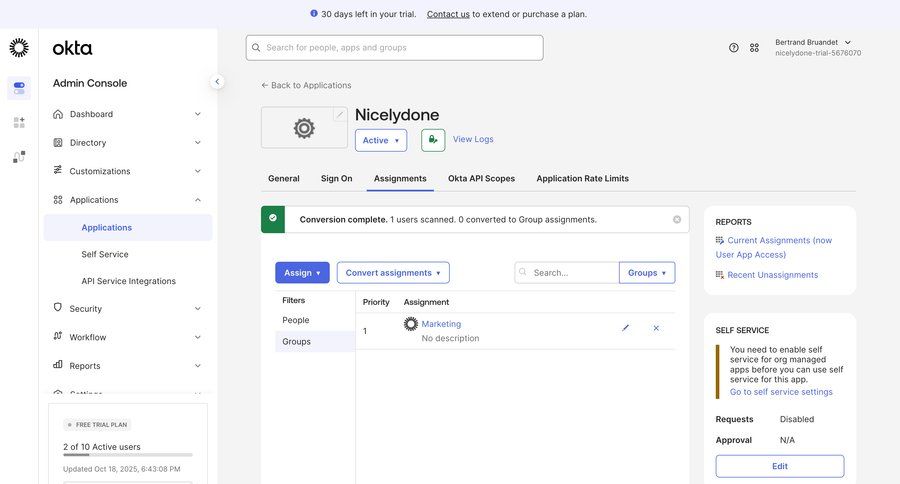Viewport: 900px width, 484px height.
Task: Open the Bertrand Bruandet account menu
Action: click(x=818, y=48)
